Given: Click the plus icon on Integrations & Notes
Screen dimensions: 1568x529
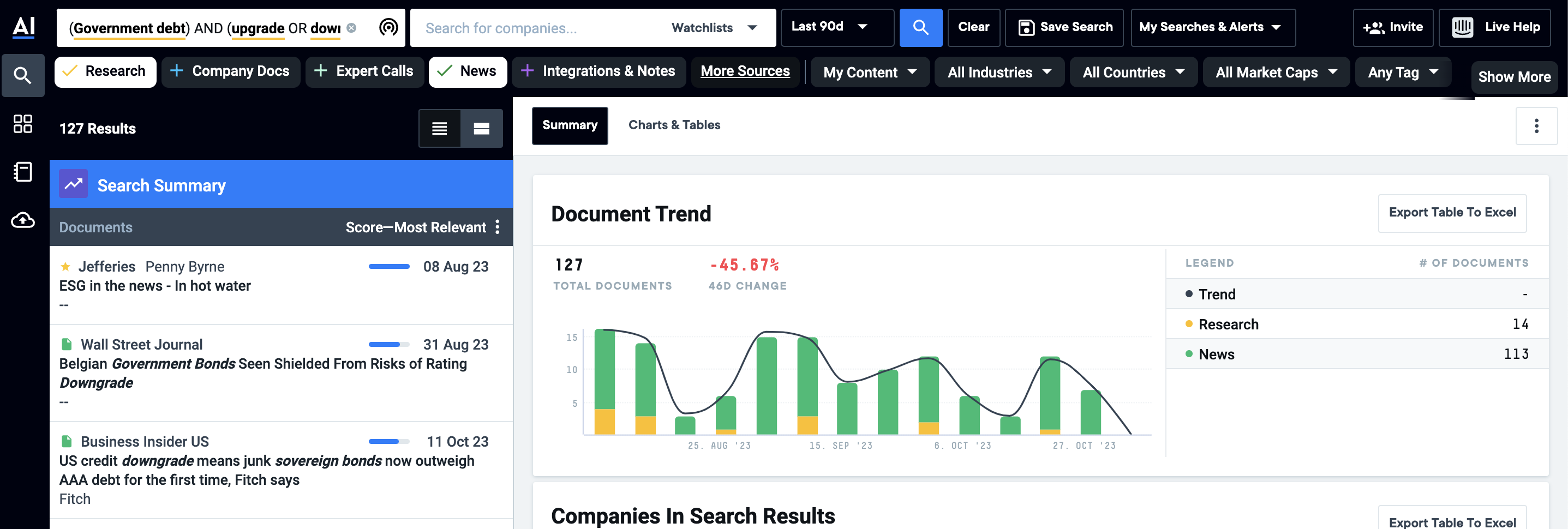Looking at the screenshot, I should click(527, 71).
